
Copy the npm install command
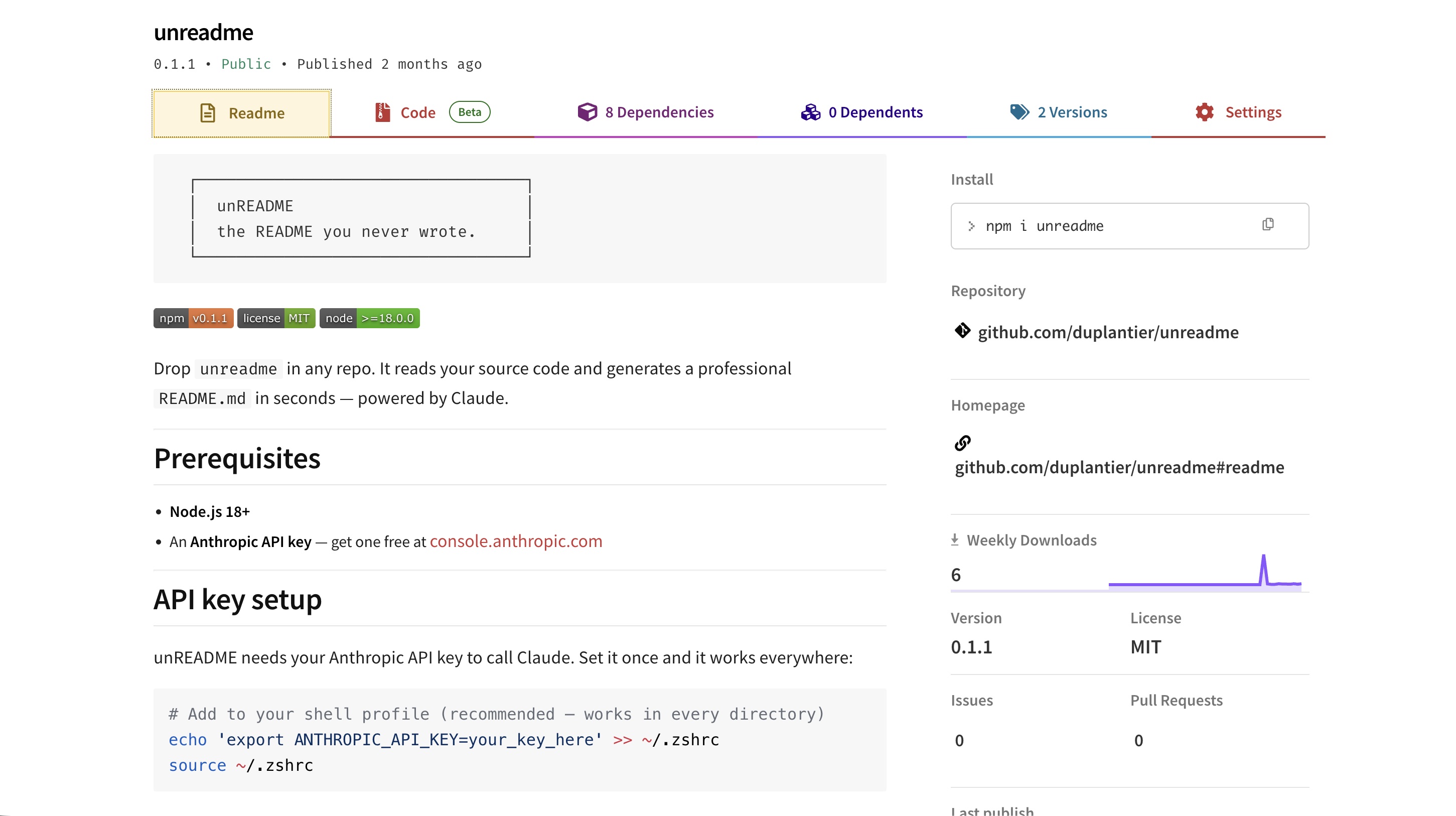coord(1268,224)
